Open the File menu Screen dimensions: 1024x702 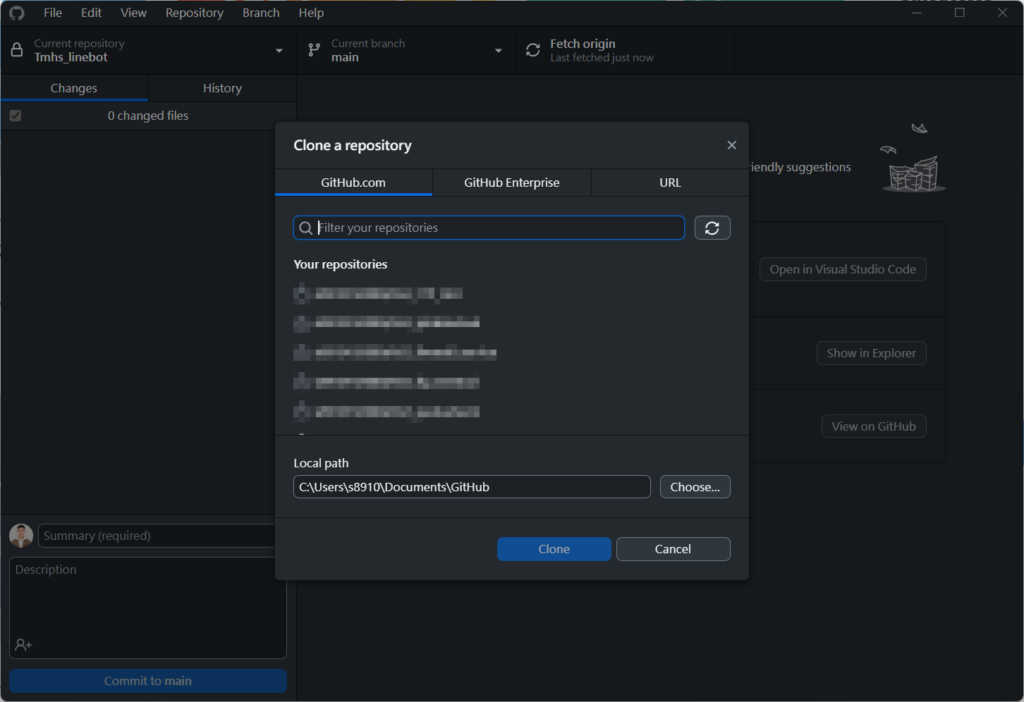(53, 12)
